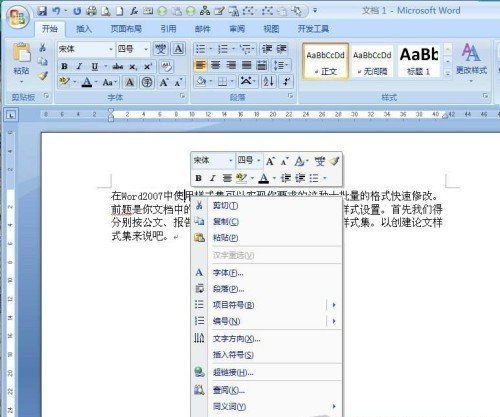Toggle superscript x² in ribbon
This screenshot has height=417, width=500.
click(x=148, y=66)
